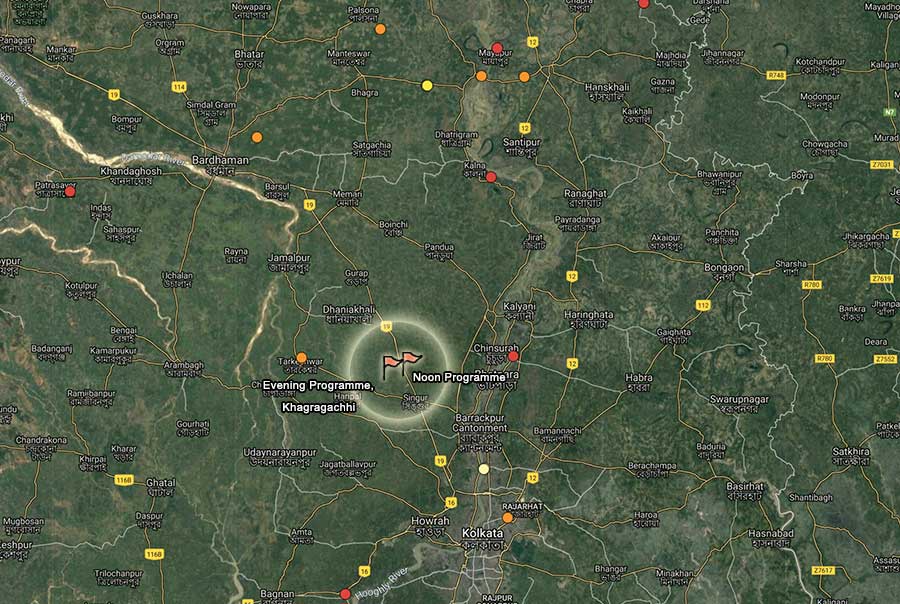Click the highway 114 road shield
The height and width of the screenshot is (604, 900).
coord(179,87)
